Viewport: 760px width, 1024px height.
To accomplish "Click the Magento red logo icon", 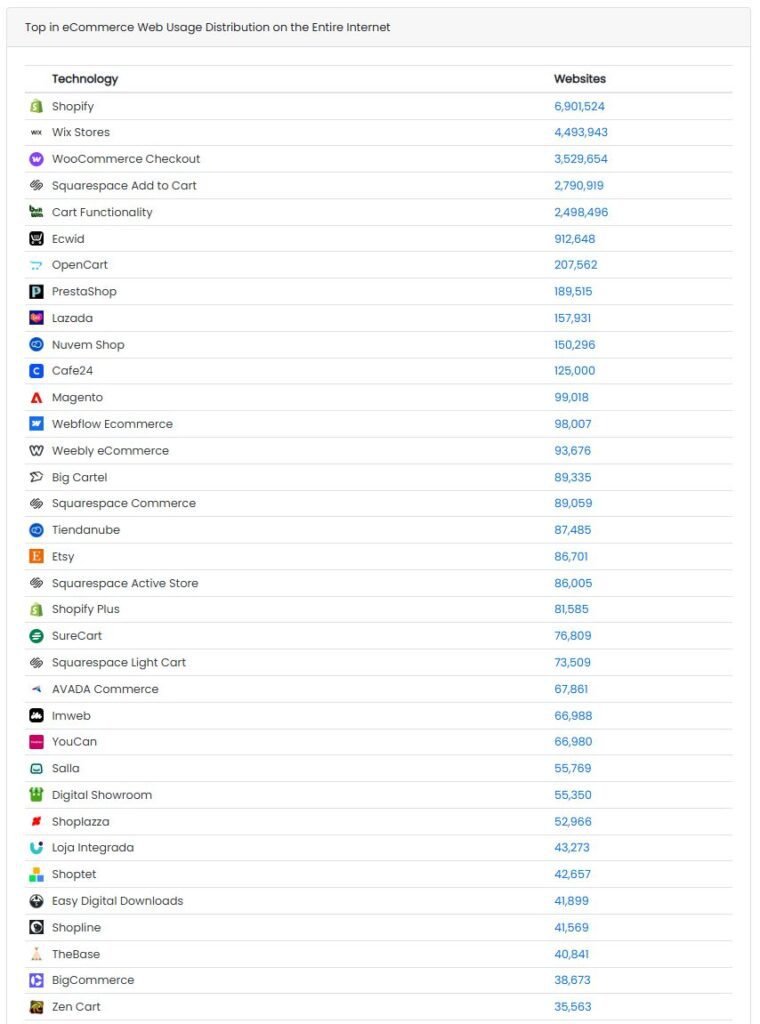I will point(37,398).
